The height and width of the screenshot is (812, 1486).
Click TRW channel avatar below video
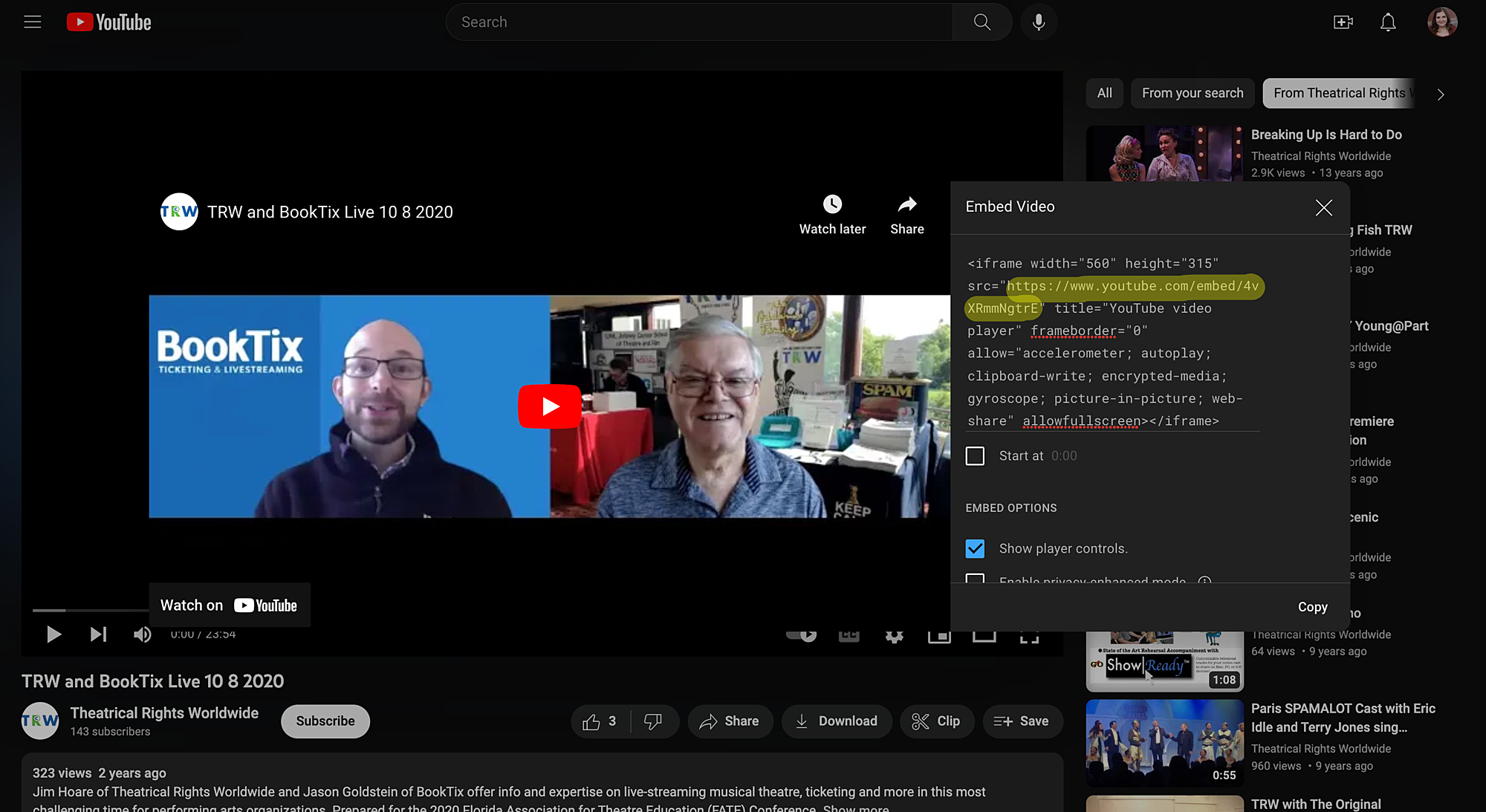(x=40, y=721)
